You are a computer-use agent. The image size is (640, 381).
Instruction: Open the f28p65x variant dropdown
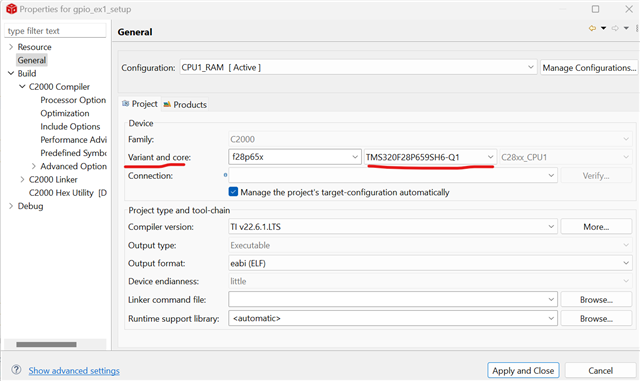click(295, 157)
